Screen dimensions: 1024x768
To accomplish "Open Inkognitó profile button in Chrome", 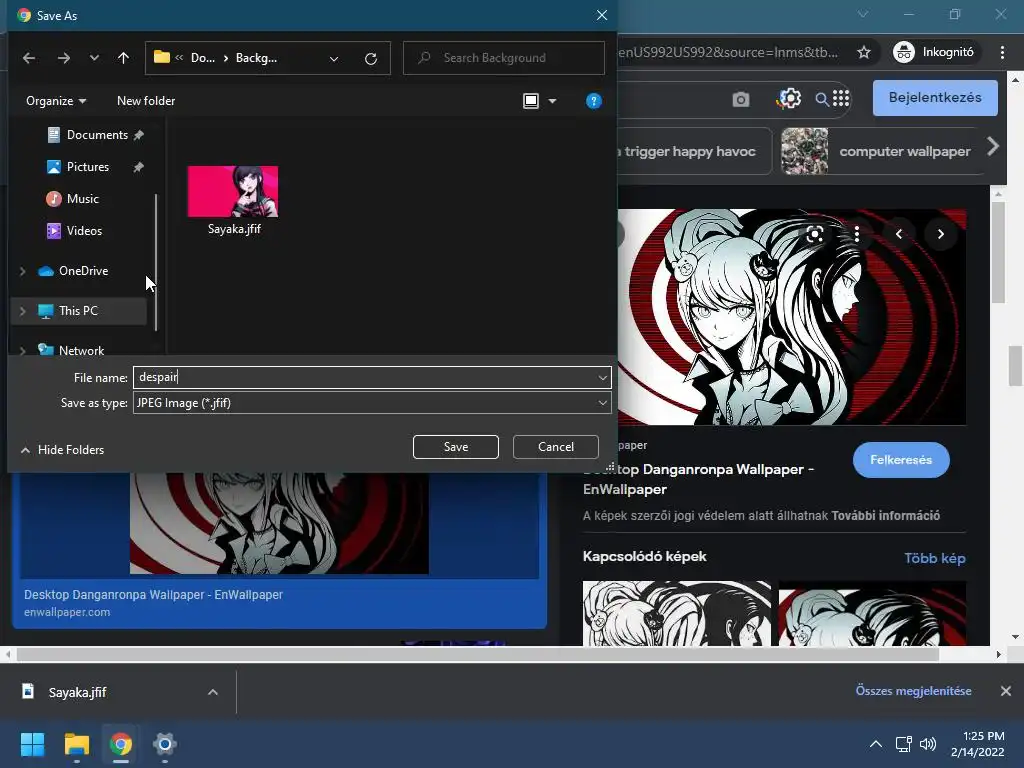I will [935, 52].
